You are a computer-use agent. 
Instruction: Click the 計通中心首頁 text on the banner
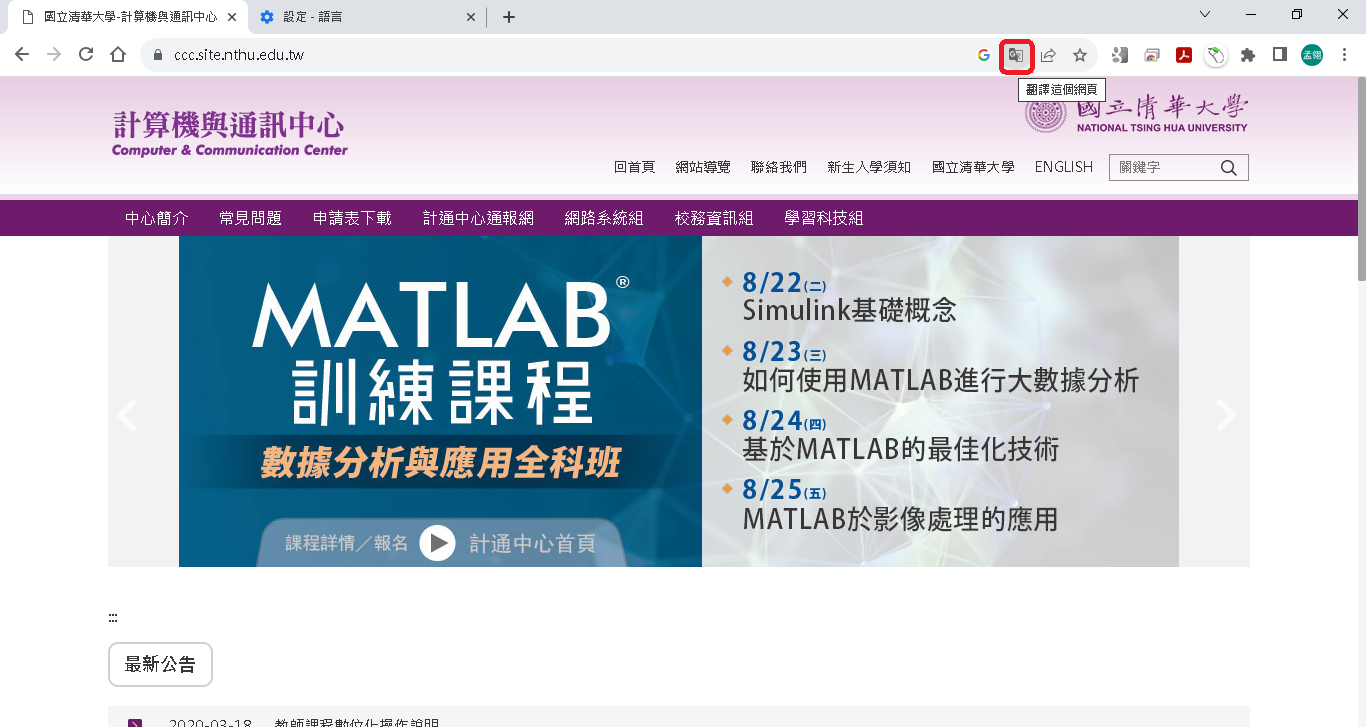click(533, 543)
